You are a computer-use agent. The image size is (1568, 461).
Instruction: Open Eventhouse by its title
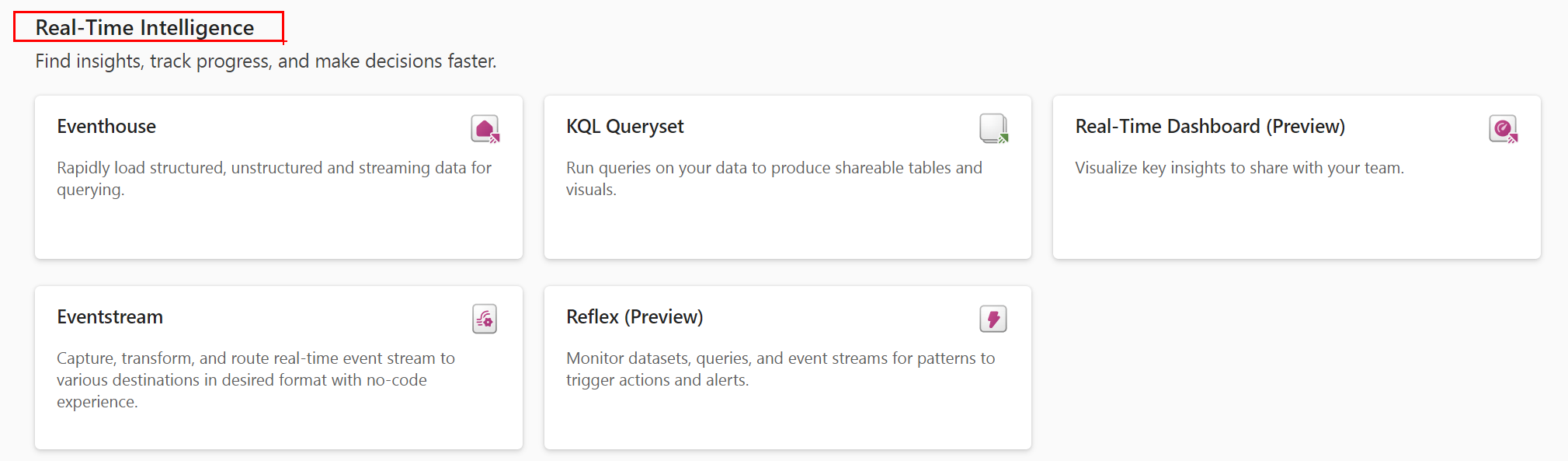click(106, 127)
